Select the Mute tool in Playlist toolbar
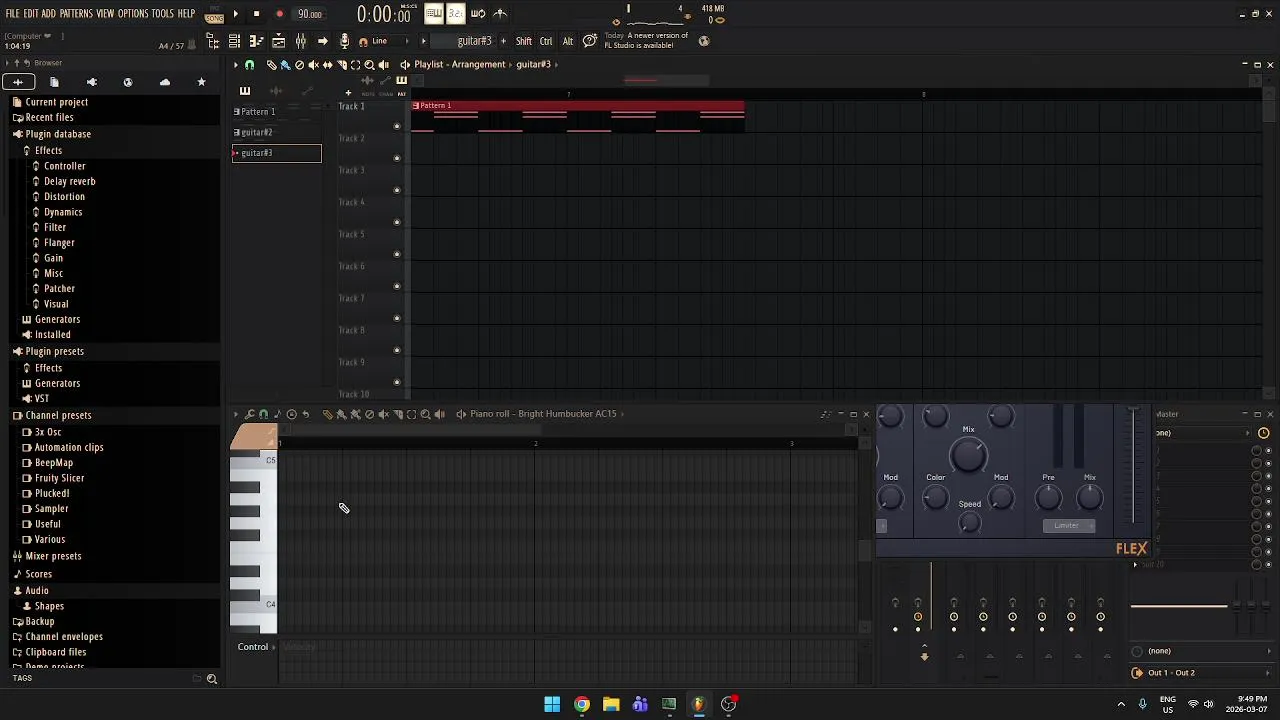 coord(313,65)
